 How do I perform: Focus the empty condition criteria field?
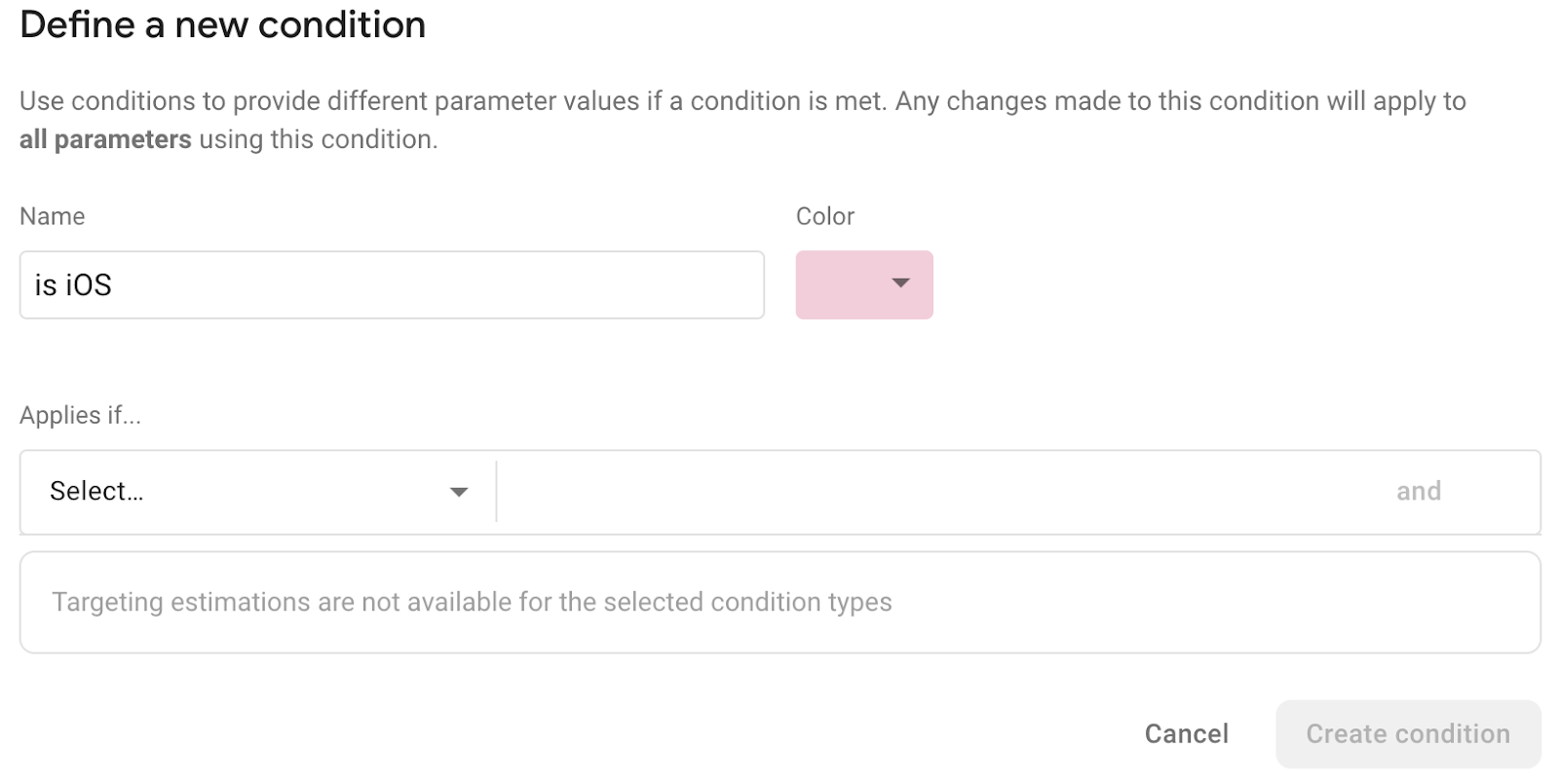tap(926, 491)
